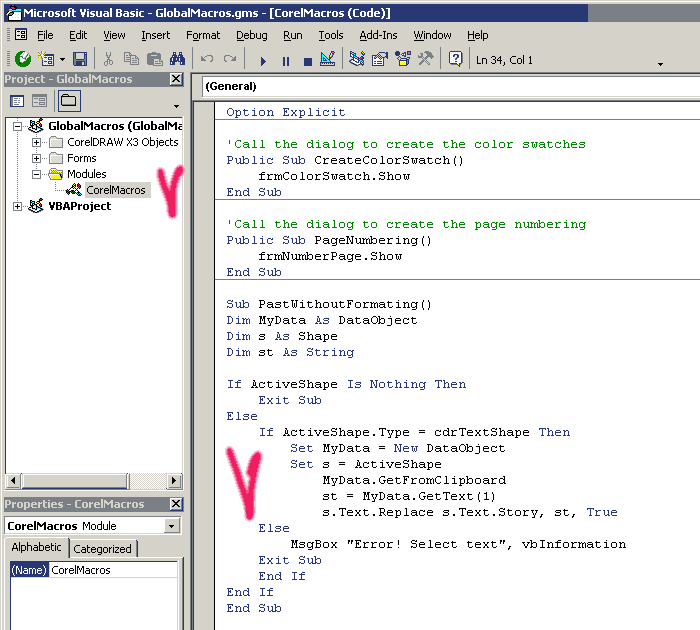This screenshot has height=630, width=700.
Task: Select the CorelMacros module in tree
Action: click(x=116, y=190)
